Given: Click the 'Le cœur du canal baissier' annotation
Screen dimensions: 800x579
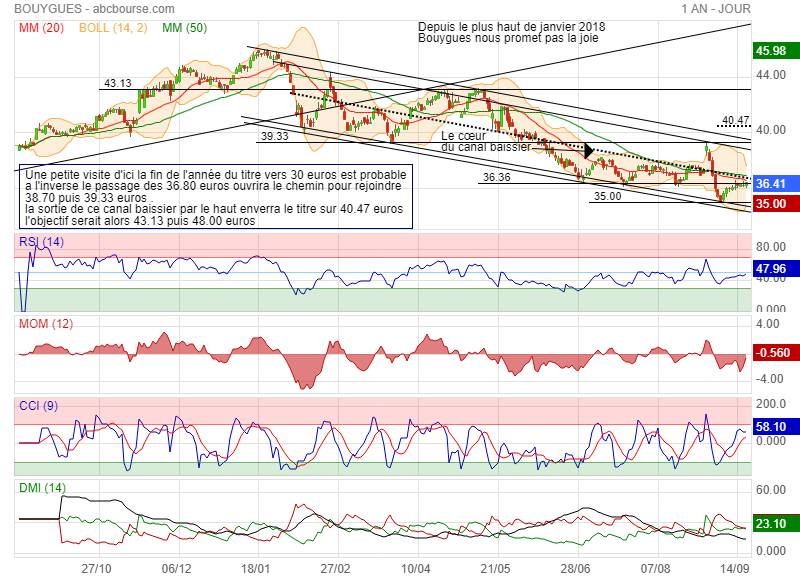Looking at the screenshot, I should (486, 141).
